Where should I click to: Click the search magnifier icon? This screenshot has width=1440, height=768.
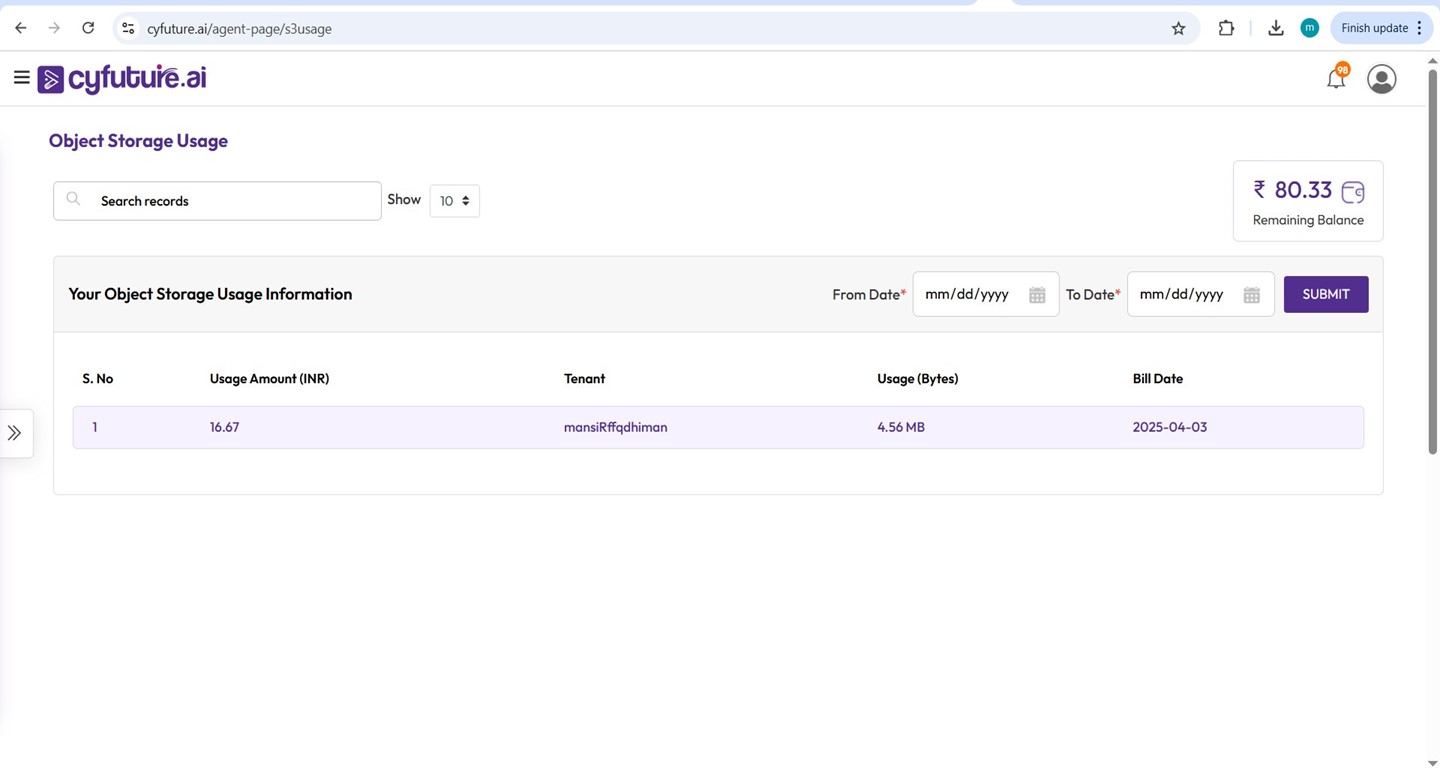point(73,198)
